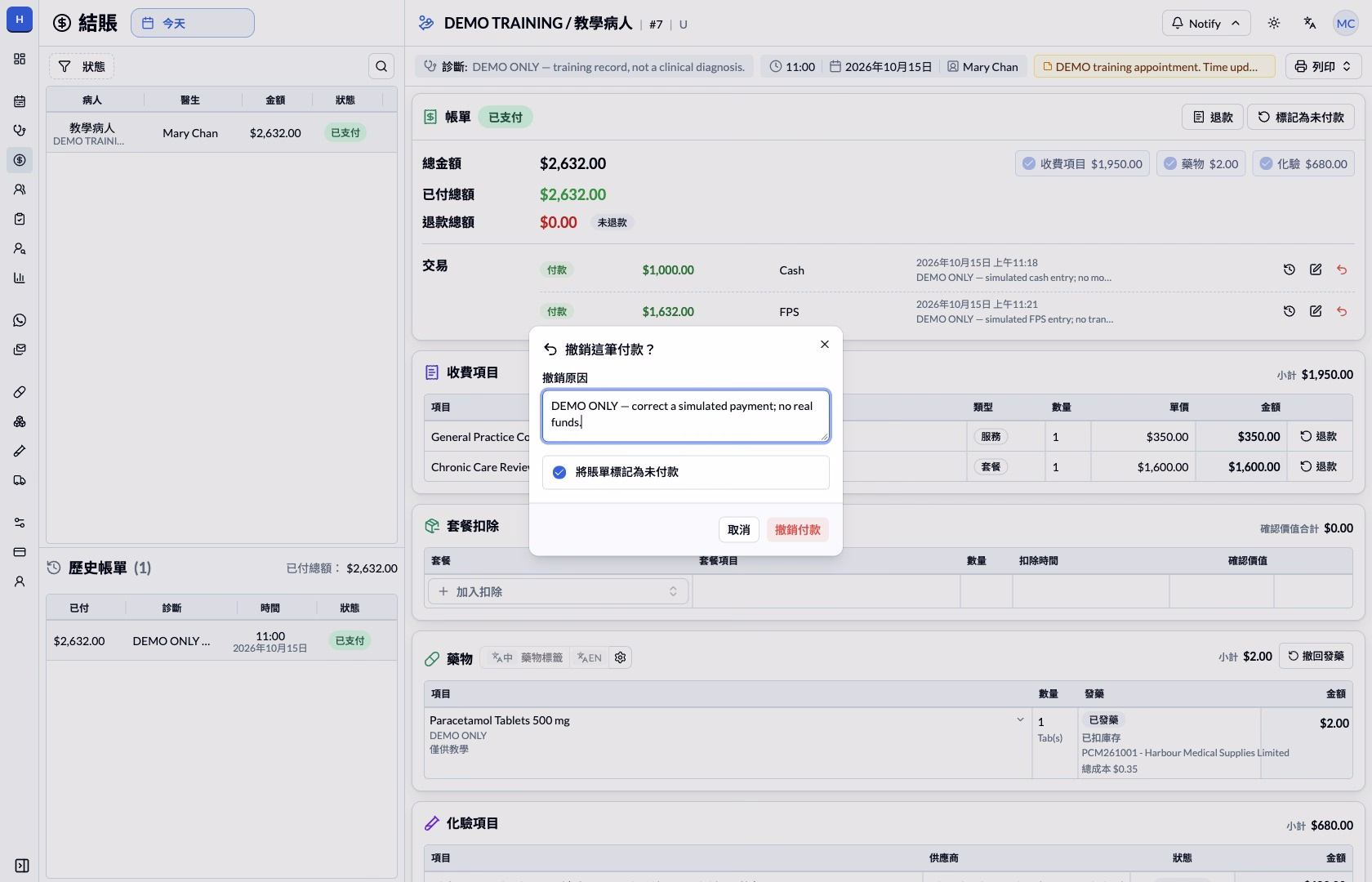The width and height of the screenshot is (1372, 882).
Task: Click 退款 for the General Practice Consultation row
Action: pyautogui.click(x=1319, y=436)
